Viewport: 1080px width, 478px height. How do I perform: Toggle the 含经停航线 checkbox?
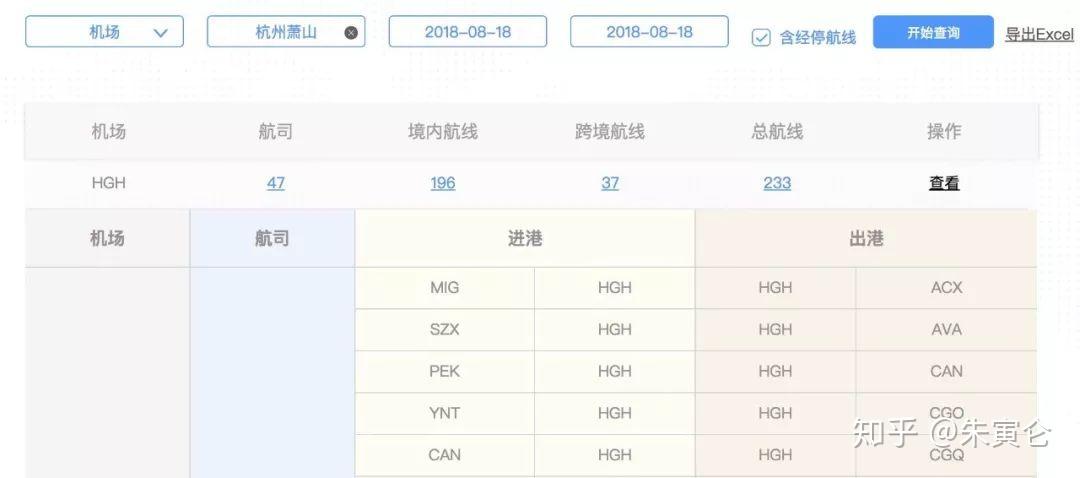[x=761, y=38]
